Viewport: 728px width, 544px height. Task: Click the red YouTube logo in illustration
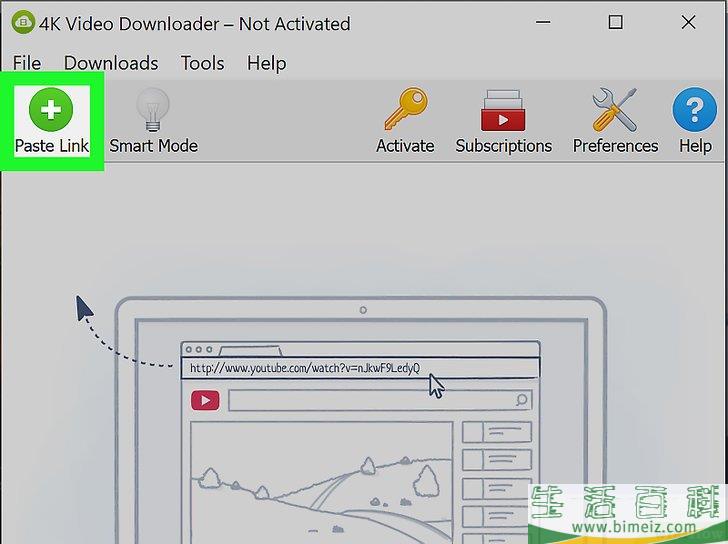click(205, 401)
